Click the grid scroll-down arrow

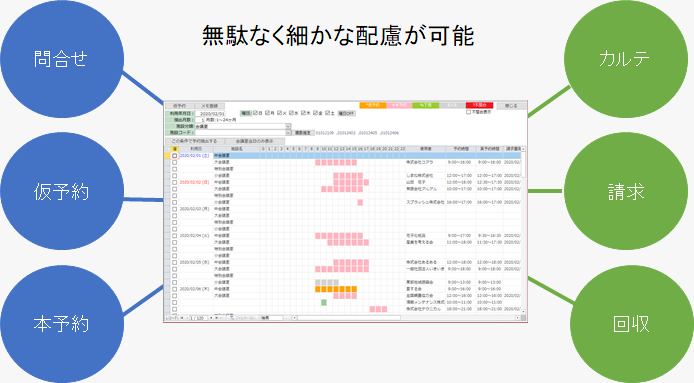(x=524, y=312)
